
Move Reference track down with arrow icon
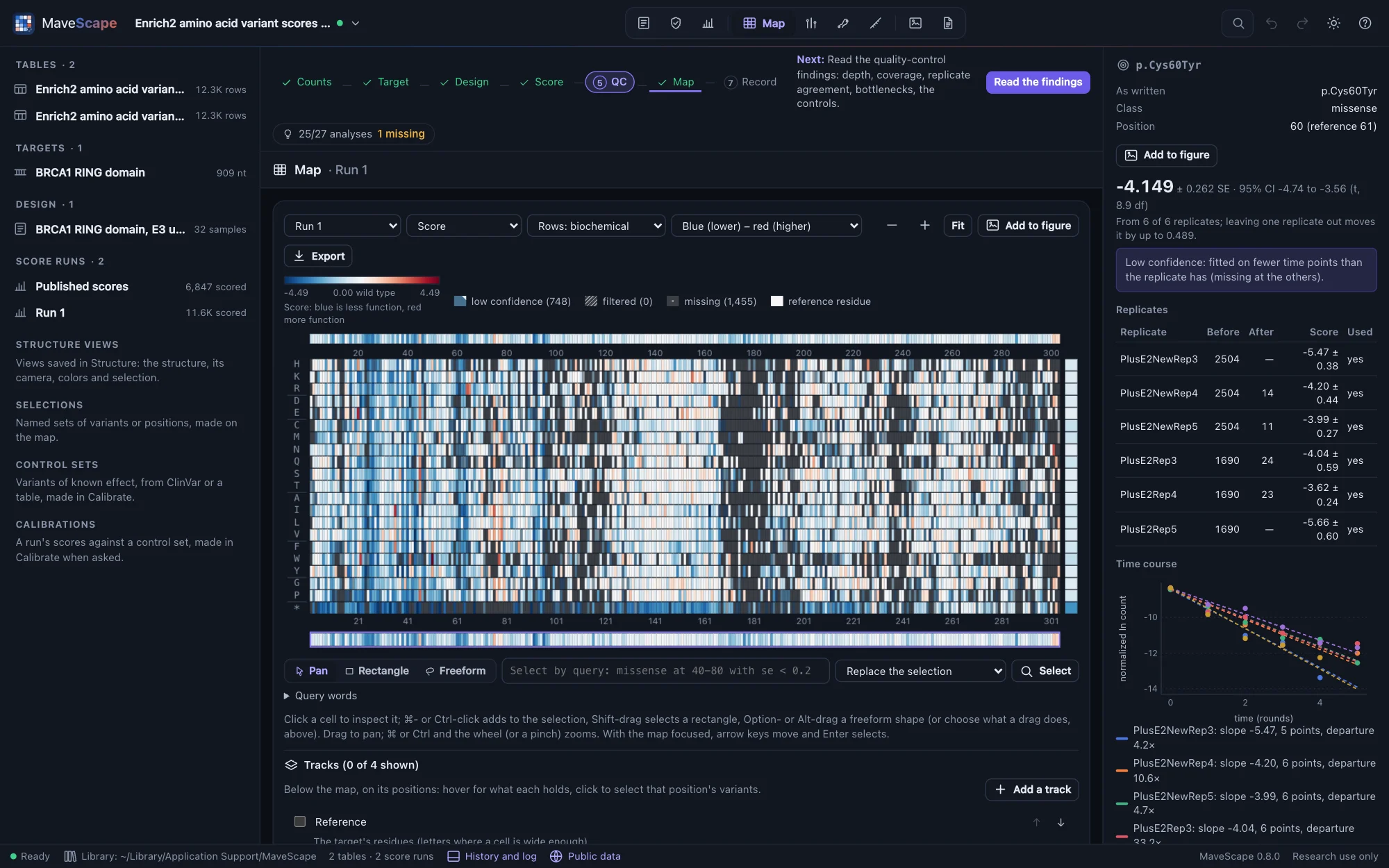point(1061,822)
